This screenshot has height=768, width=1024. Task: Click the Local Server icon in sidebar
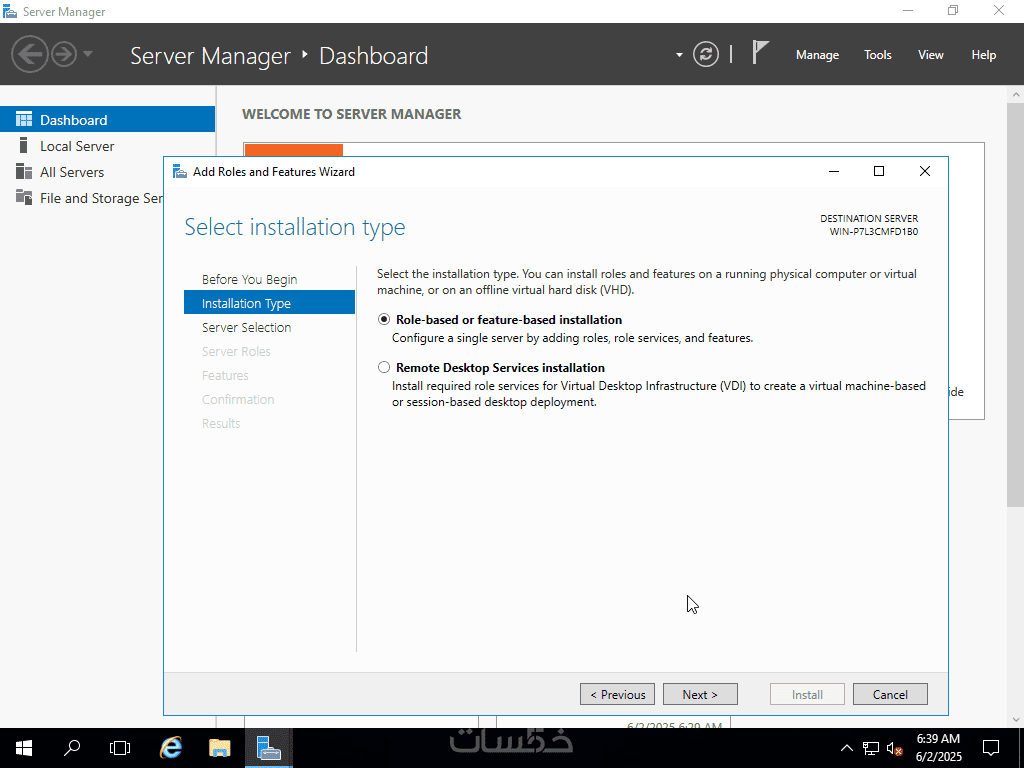coord(24,145)
